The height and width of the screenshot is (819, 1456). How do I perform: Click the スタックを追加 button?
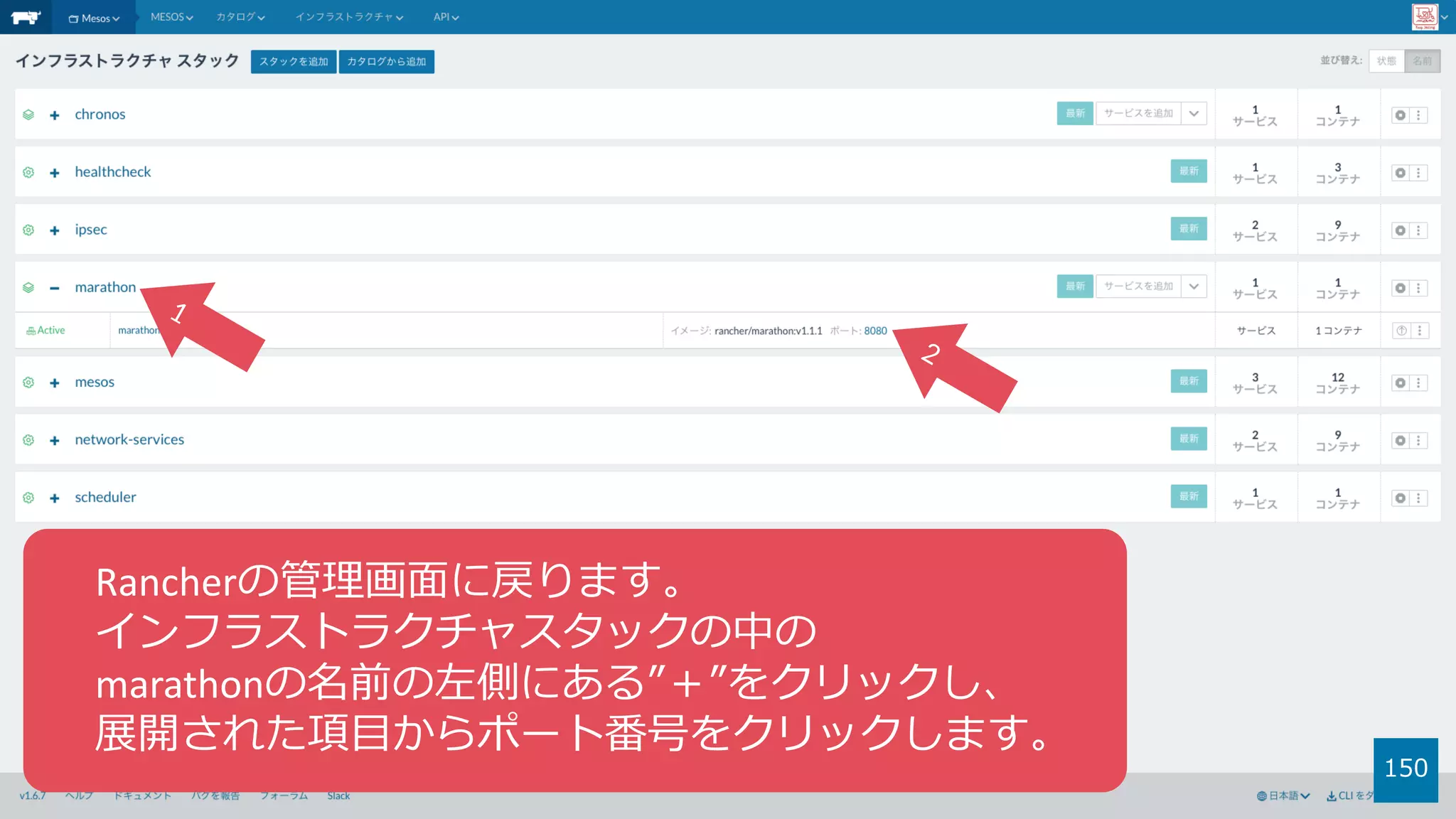tap(294, 61)
